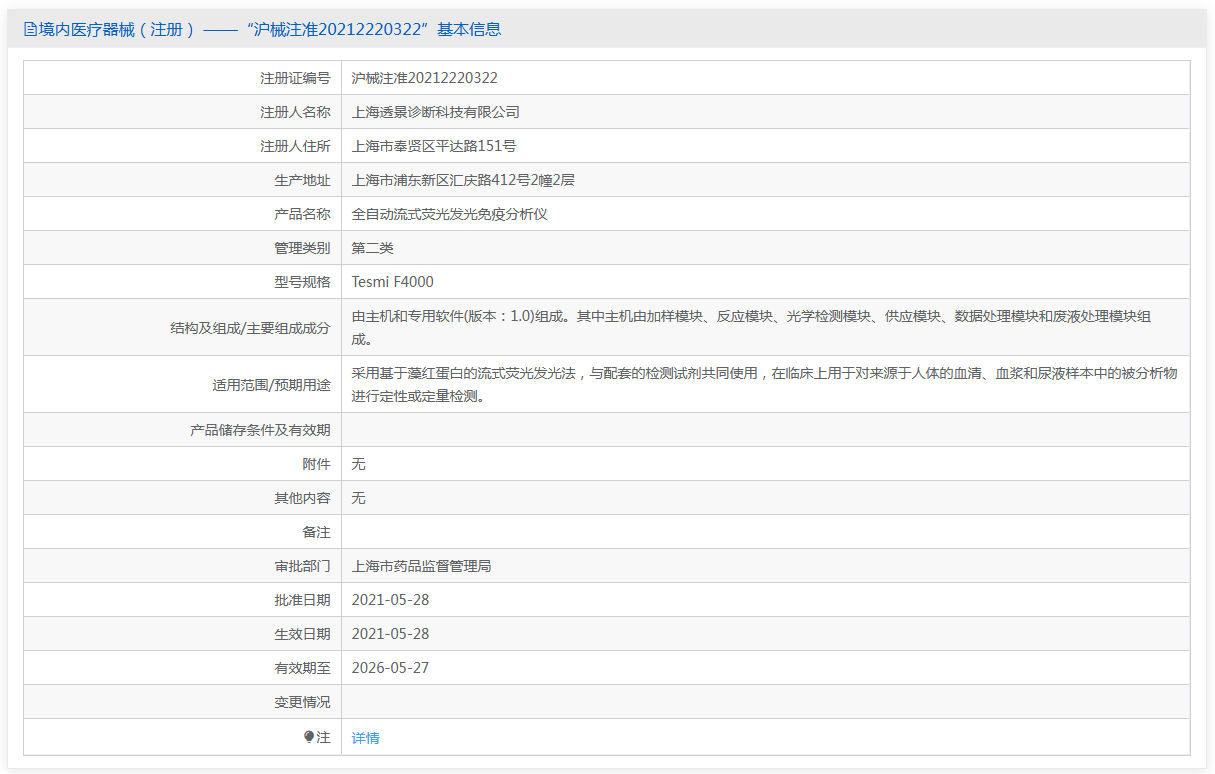This screenshot has width=1215, height=774.
Task: Select the 无 value in 其他内容 row
Action: point(359,498)
